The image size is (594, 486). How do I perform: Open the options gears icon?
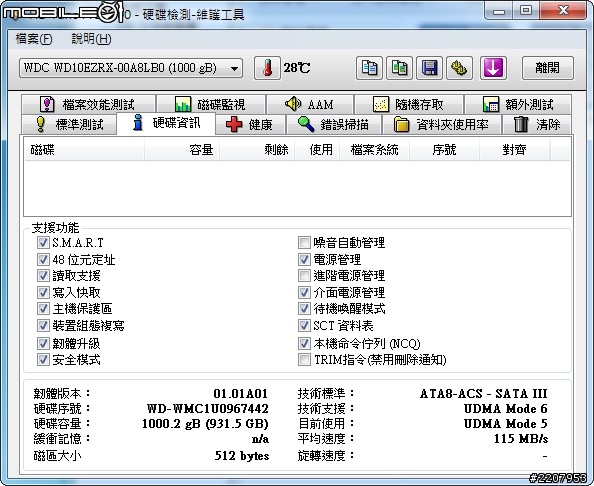pyautogui.click(x=459, y=68)
